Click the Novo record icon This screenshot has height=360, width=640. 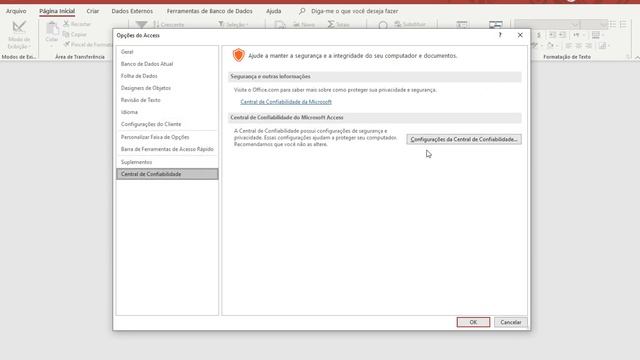[296, 24]
